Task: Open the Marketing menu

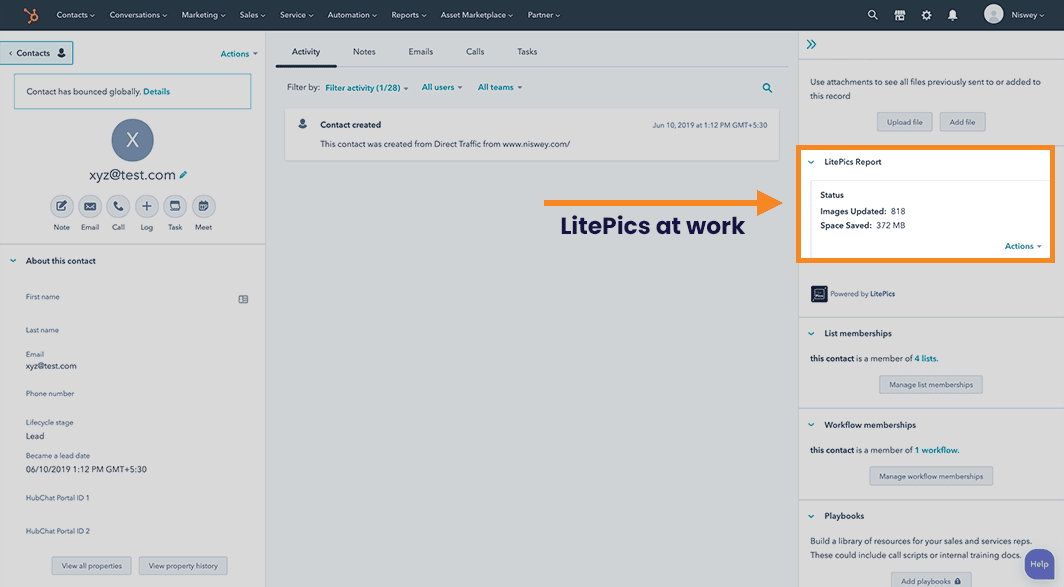Action: (203, 15)
